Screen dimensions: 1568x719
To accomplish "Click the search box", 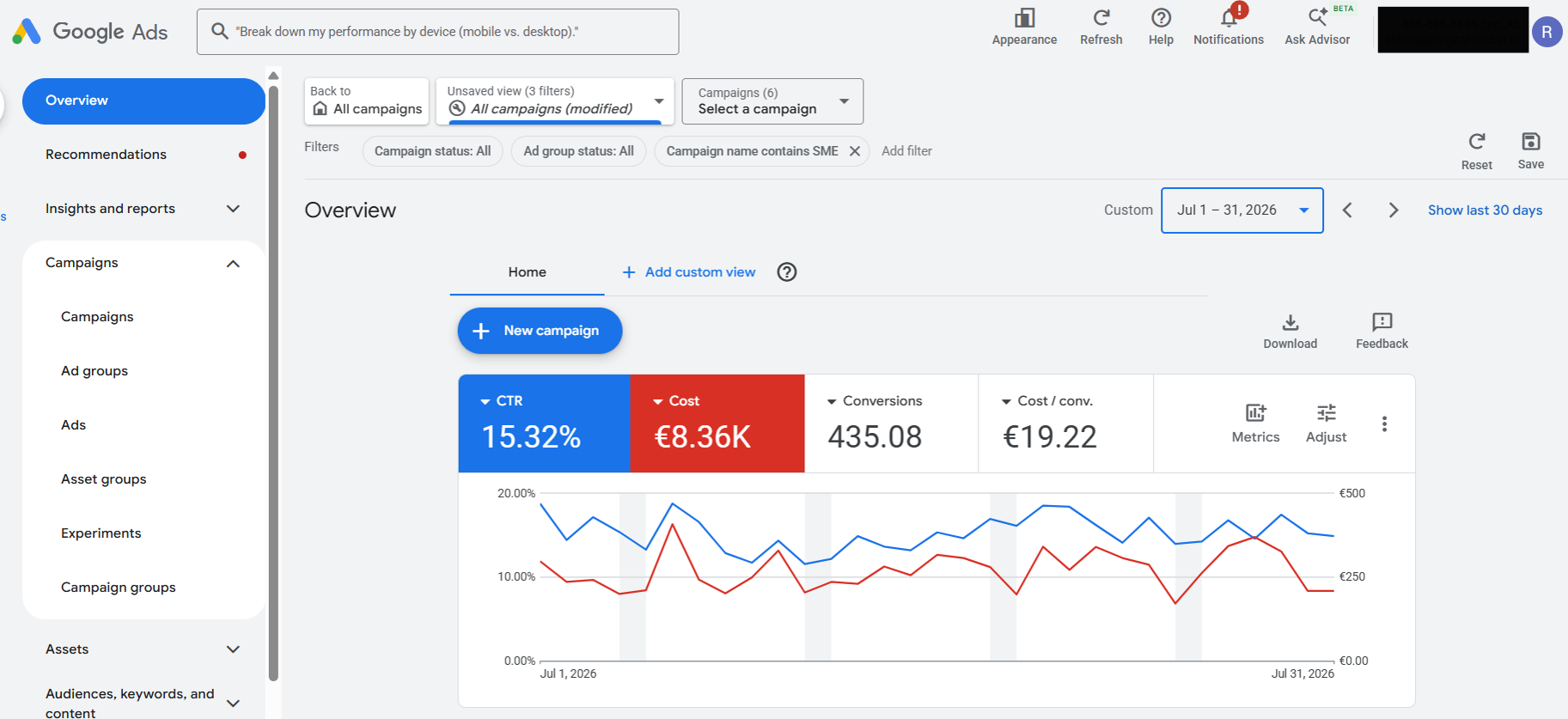I will click(x=438, y=32).
